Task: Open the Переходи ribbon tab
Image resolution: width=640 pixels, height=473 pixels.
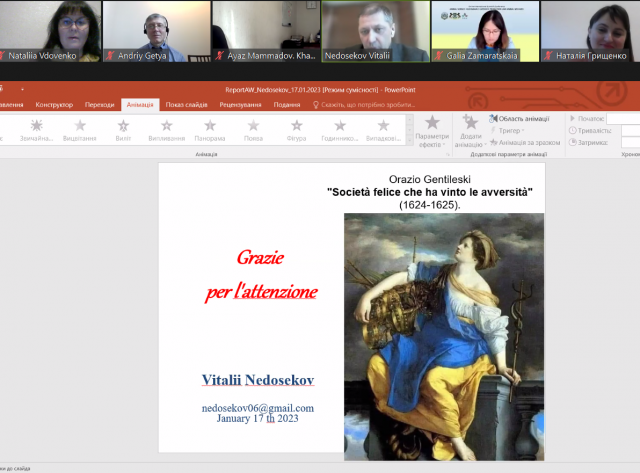Action: click(x=100, y=105)
